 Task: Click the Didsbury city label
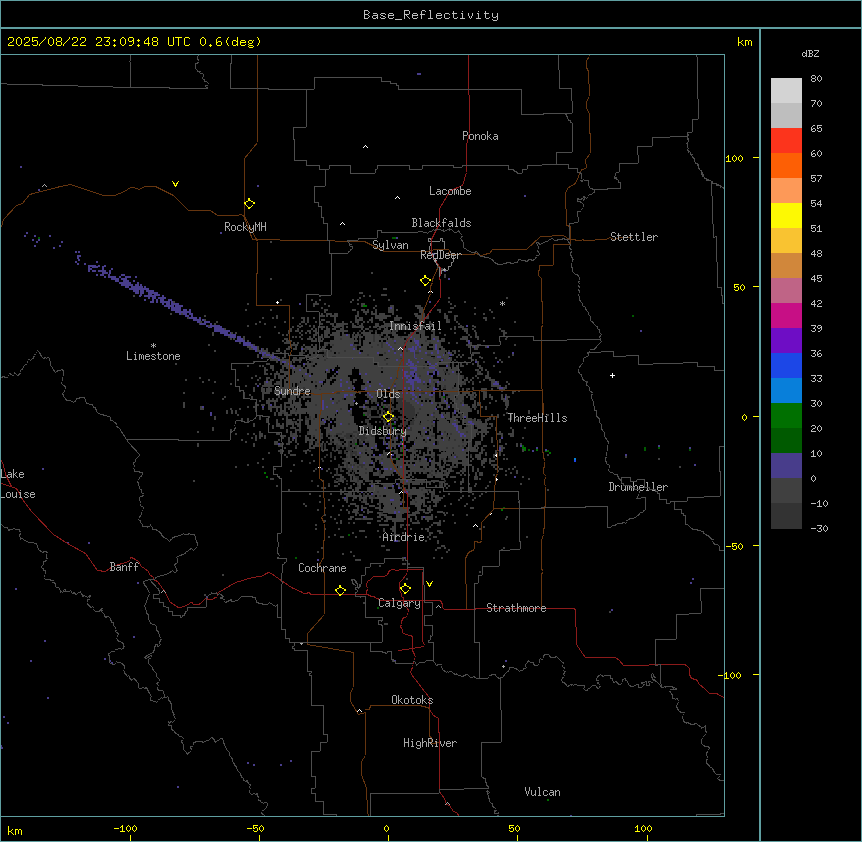click(x=383, y=431)
